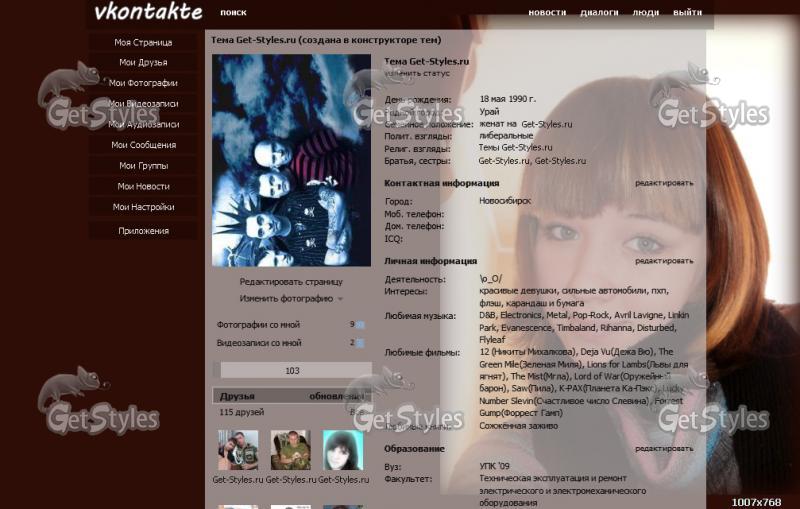Click the Контактная информация heading
Image resolution: width=800 pixels, height=509 pixels.
(x=441, y=183)
